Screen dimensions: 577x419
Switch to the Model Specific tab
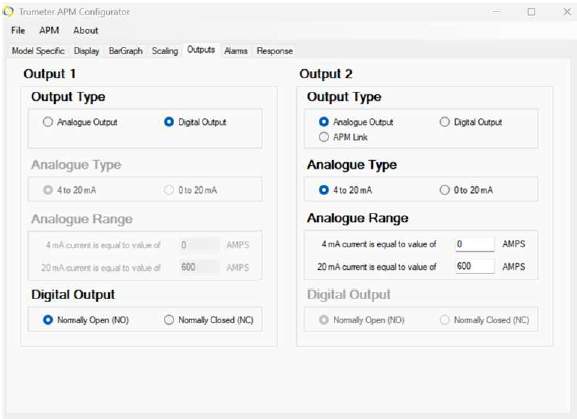pos(38,51)
